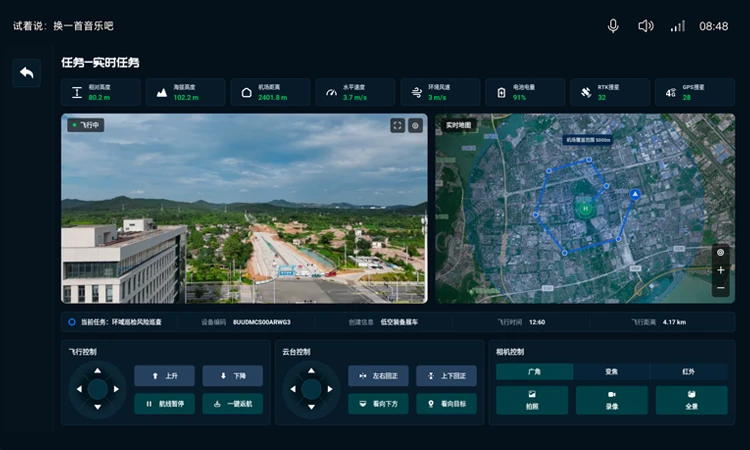
Task: Click the 低空装备展车 creator info value
Action: pyautogui.click(x=399, y=322)
